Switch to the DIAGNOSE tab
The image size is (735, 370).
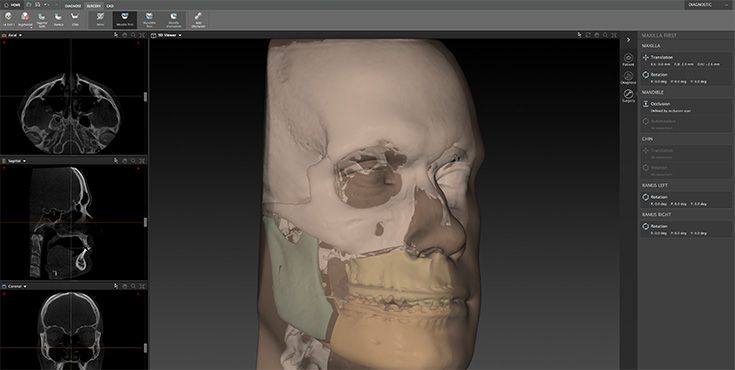pyautogui.click(x=73, y=6)
